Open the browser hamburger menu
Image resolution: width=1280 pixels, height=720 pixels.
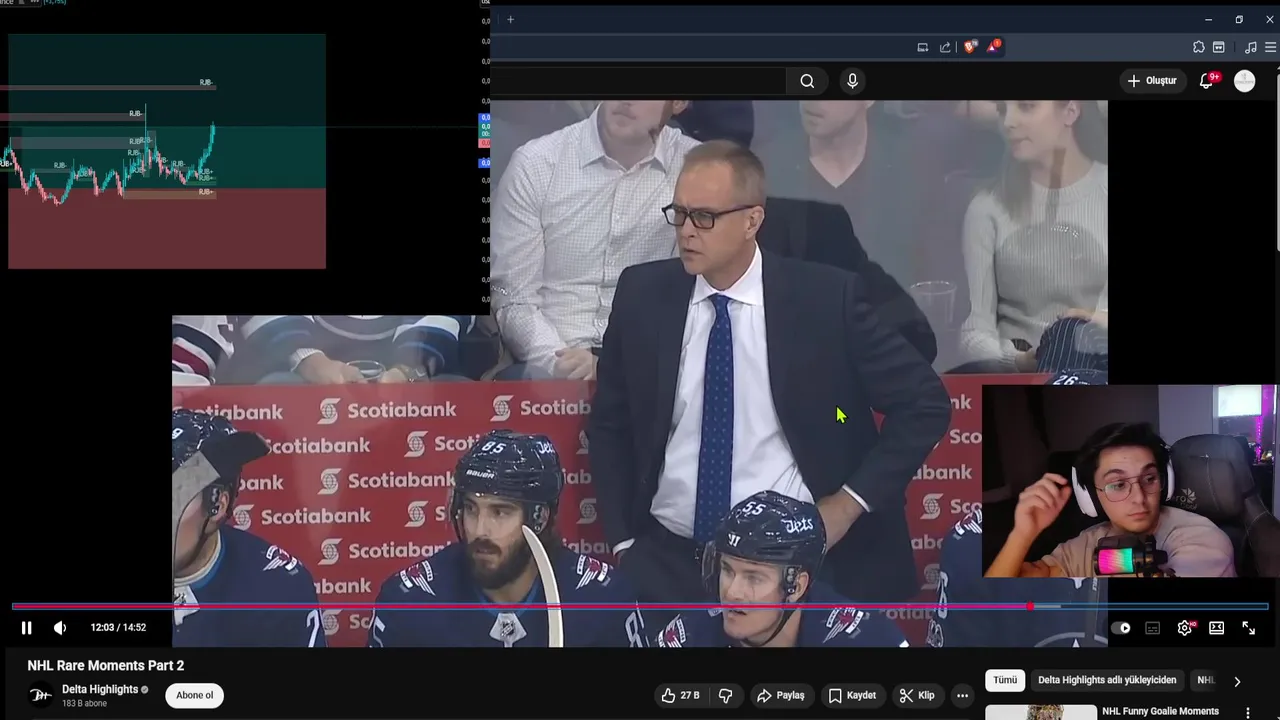[1271, 47]
